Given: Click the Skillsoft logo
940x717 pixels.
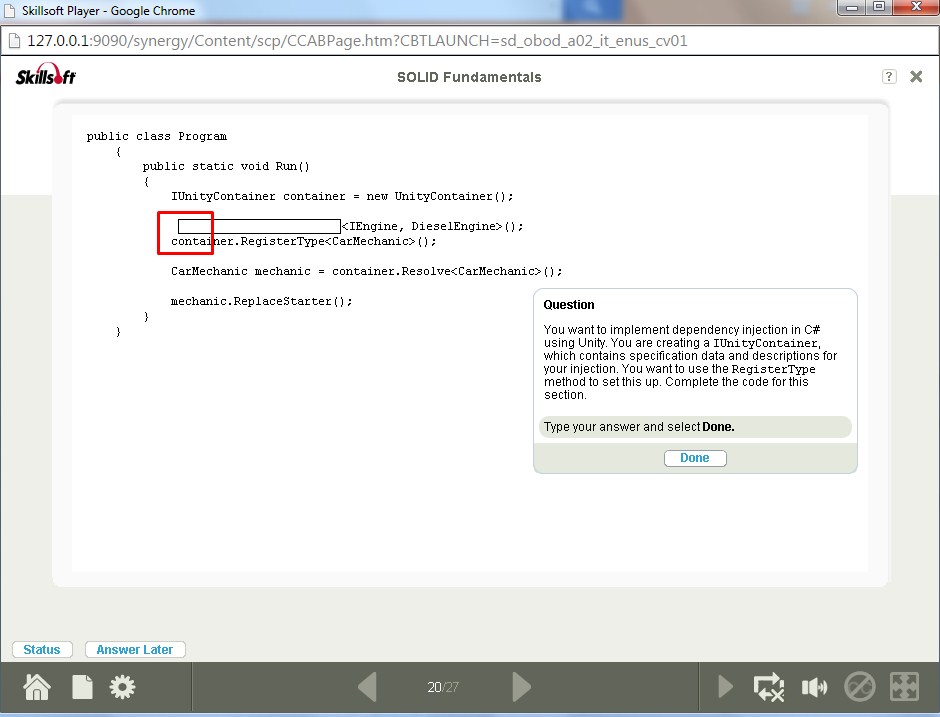Looking at the screenshot, I should [46, 74].
